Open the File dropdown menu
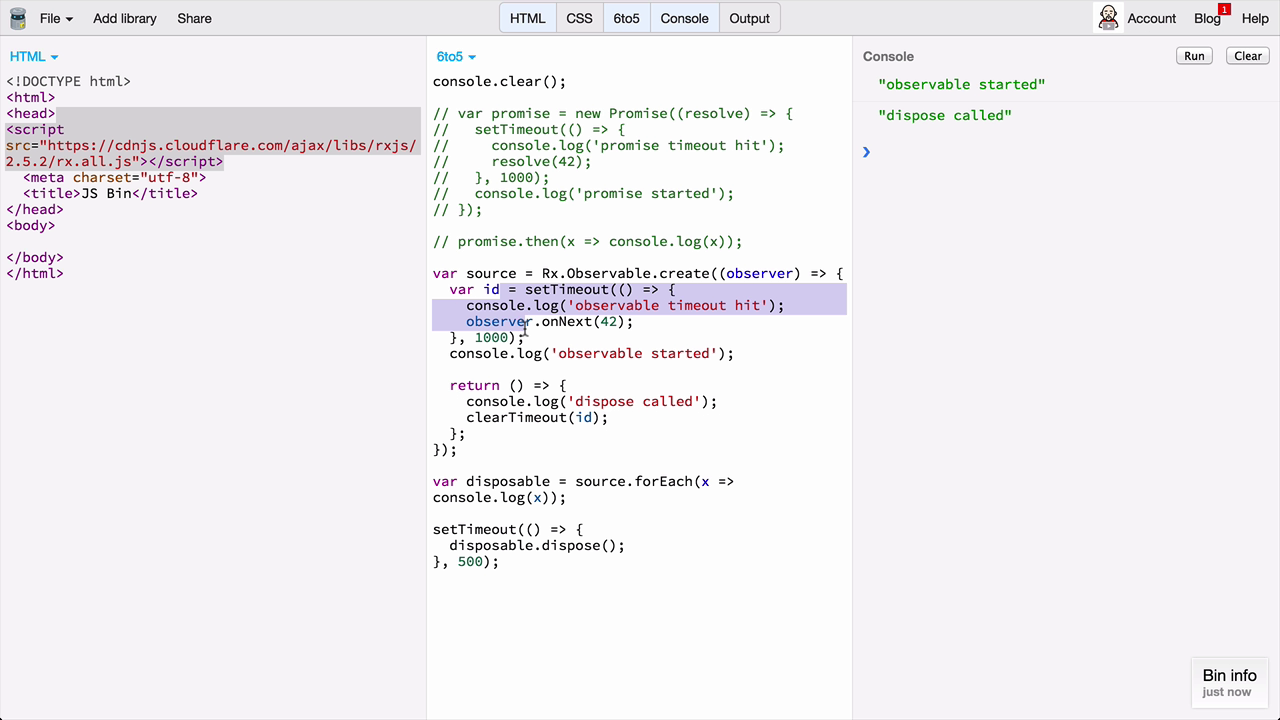This screenshot has height=720, width=1280. tap(56, 18)
